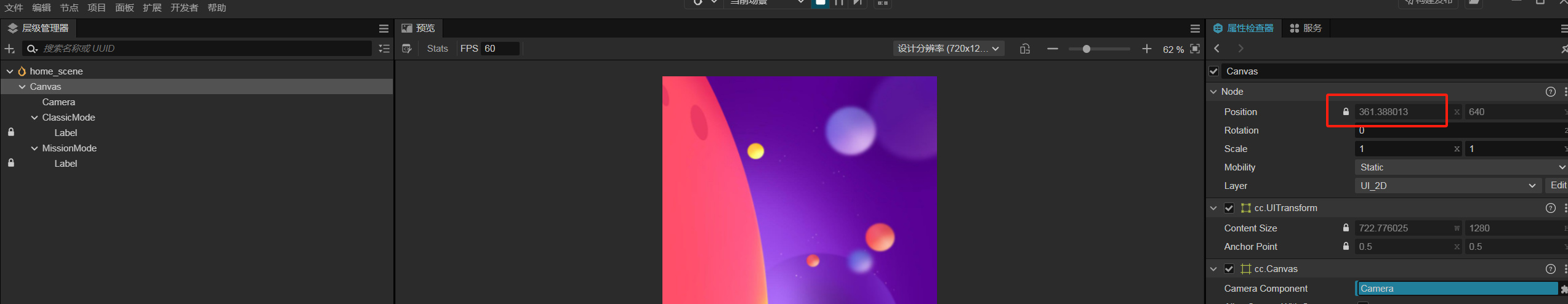Click the stop preview button
The image size is (1568, 304).
point(821,2)
